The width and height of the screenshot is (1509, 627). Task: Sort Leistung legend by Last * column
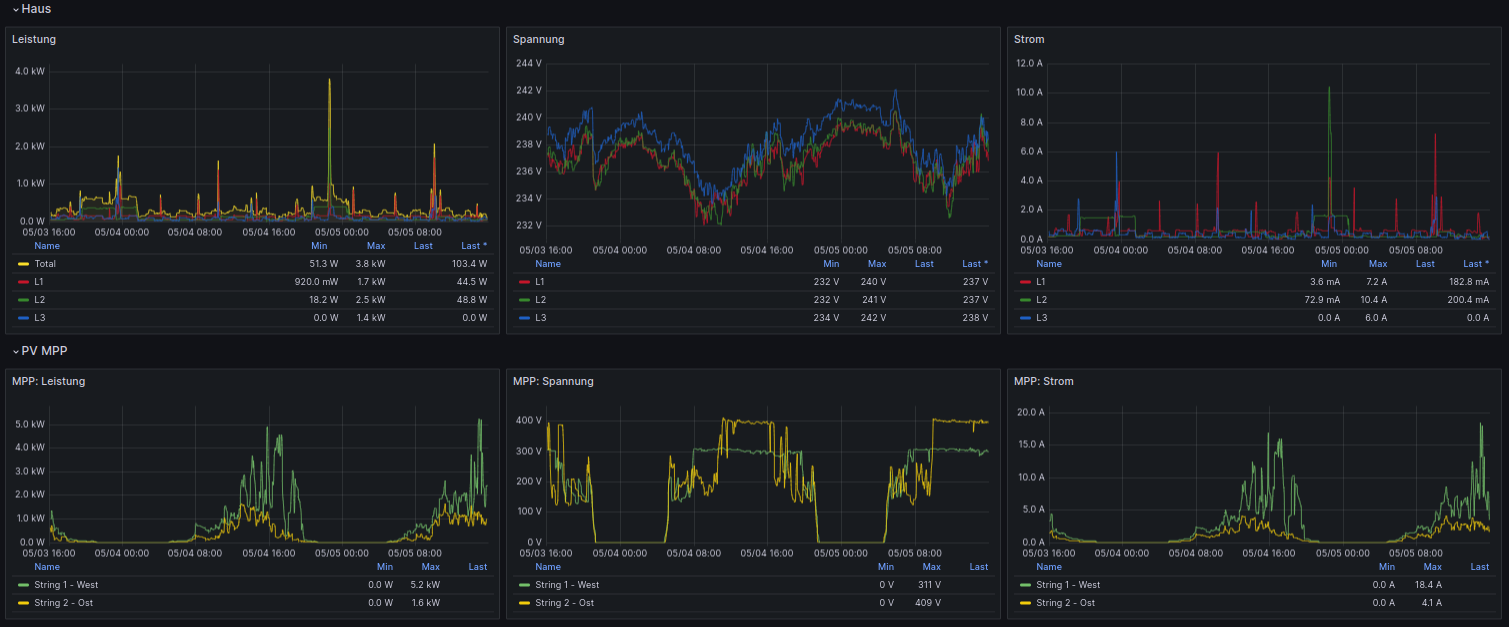(474, 245)
